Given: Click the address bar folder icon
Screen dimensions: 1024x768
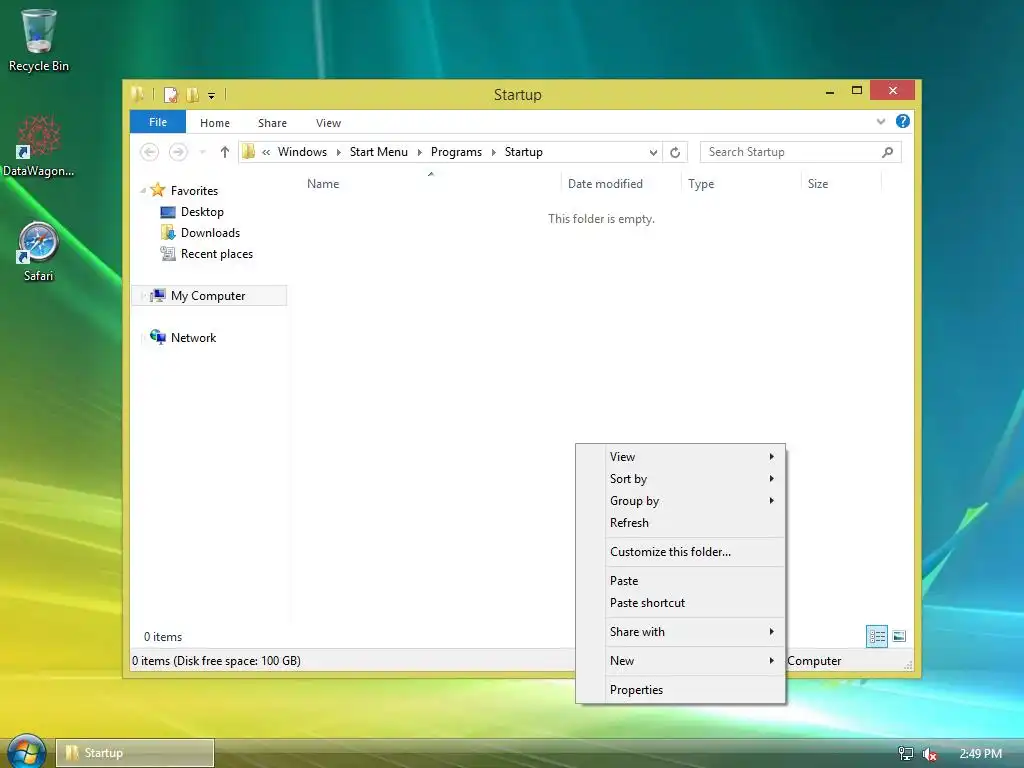Looking at the screenshot, I should click(248, 152).
